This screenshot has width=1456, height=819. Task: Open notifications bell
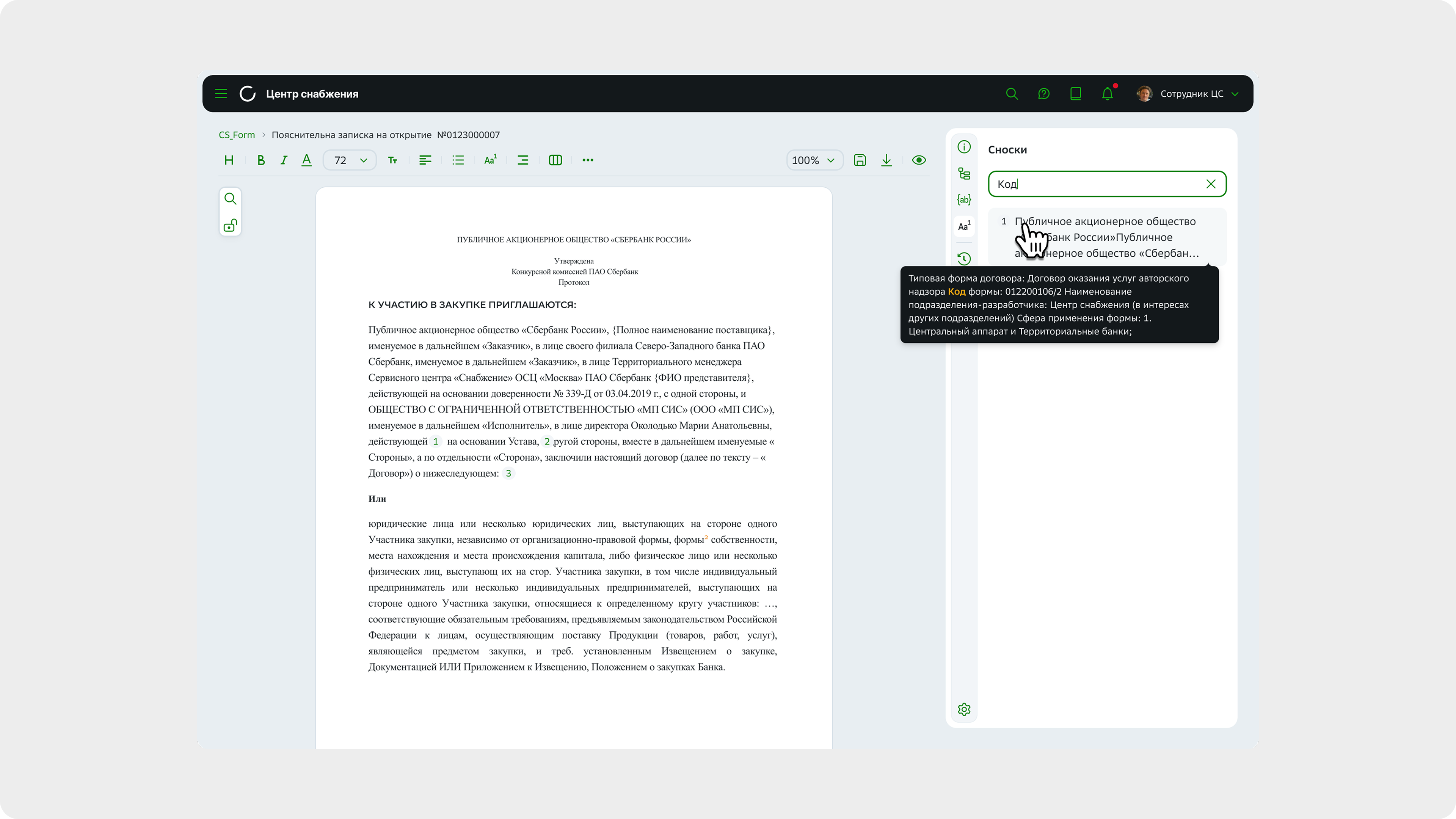[x=1107, y=94]
